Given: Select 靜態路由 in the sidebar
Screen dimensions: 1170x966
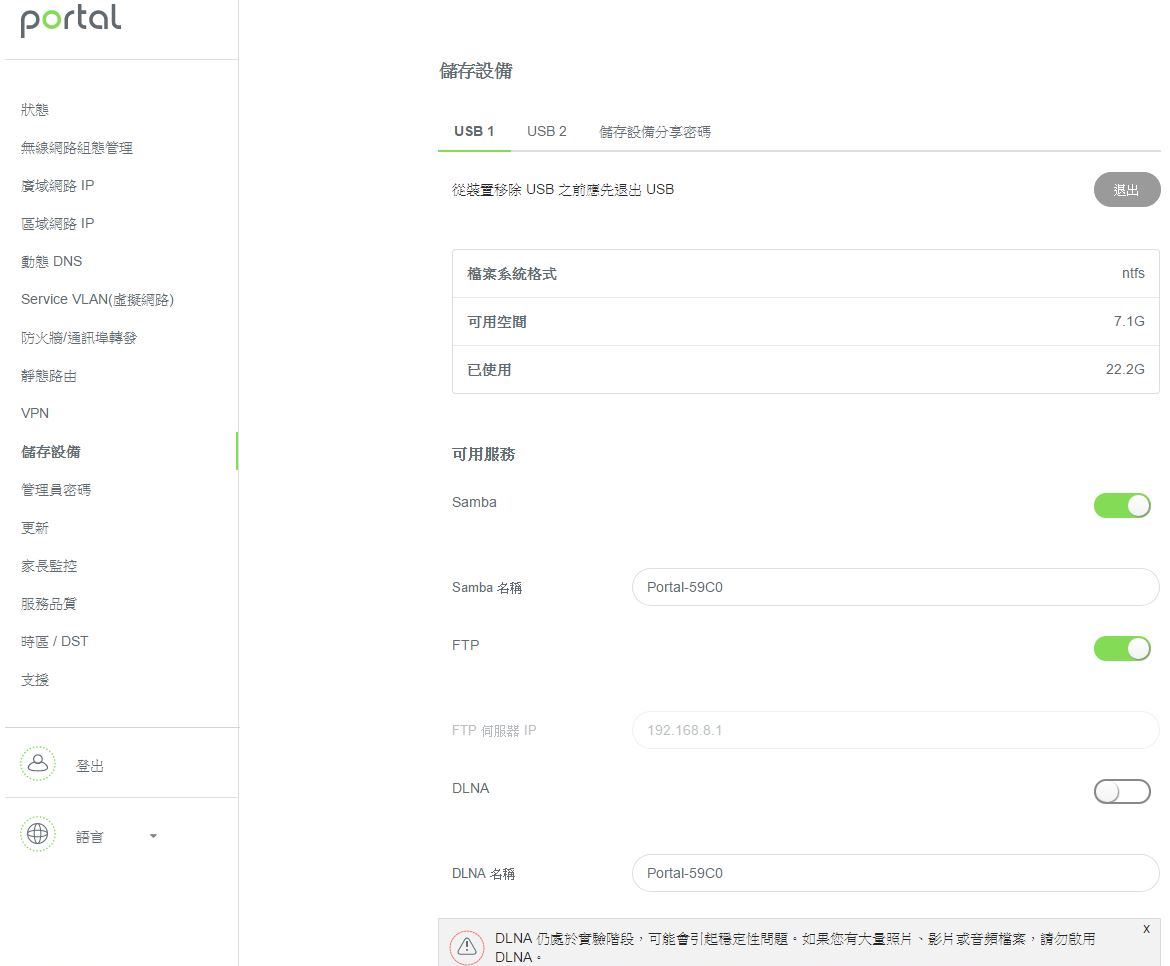Looking at the screenshot, I should pos(49,376).
